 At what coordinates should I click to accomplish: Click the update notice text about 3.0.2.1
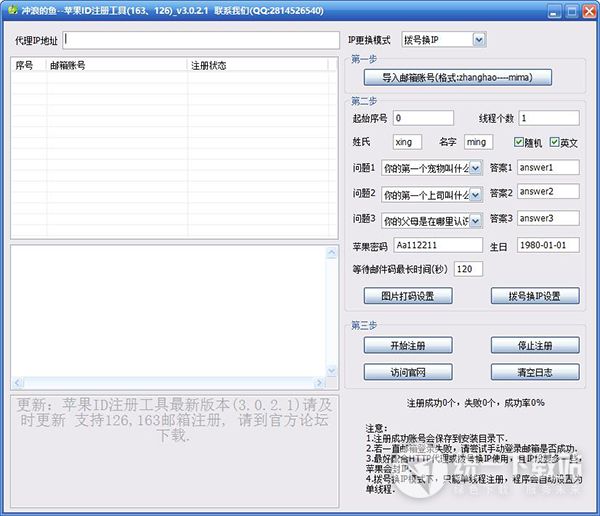point(174,420)
